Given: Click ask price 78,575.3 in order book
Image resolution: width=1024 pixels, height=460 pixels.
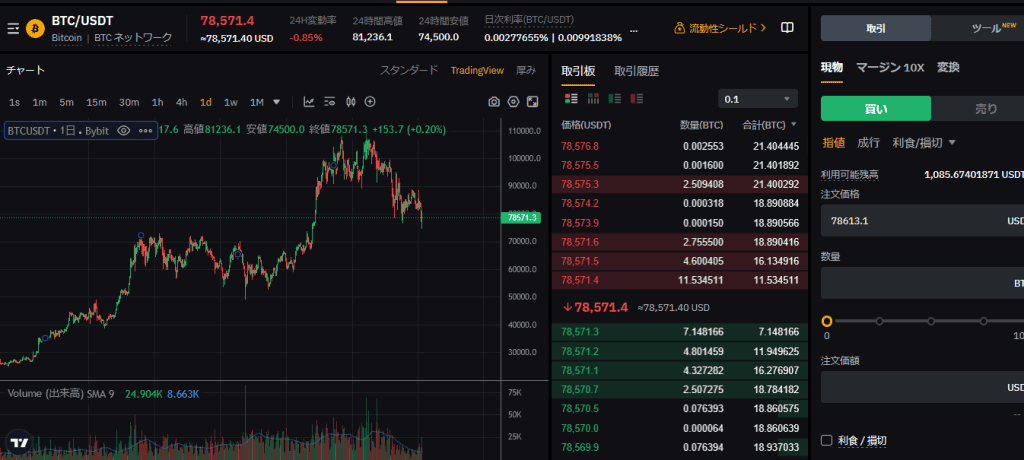Looking at the screenshot, I should pos(580,184).
